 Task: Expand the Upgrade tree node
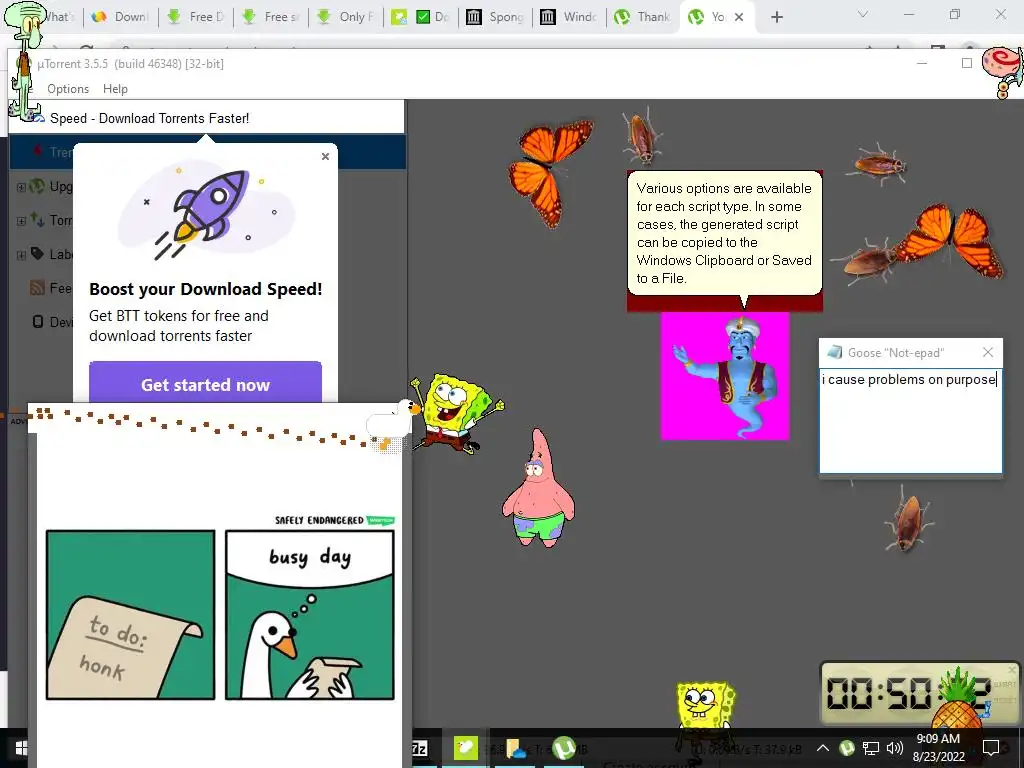click(21, 187)
